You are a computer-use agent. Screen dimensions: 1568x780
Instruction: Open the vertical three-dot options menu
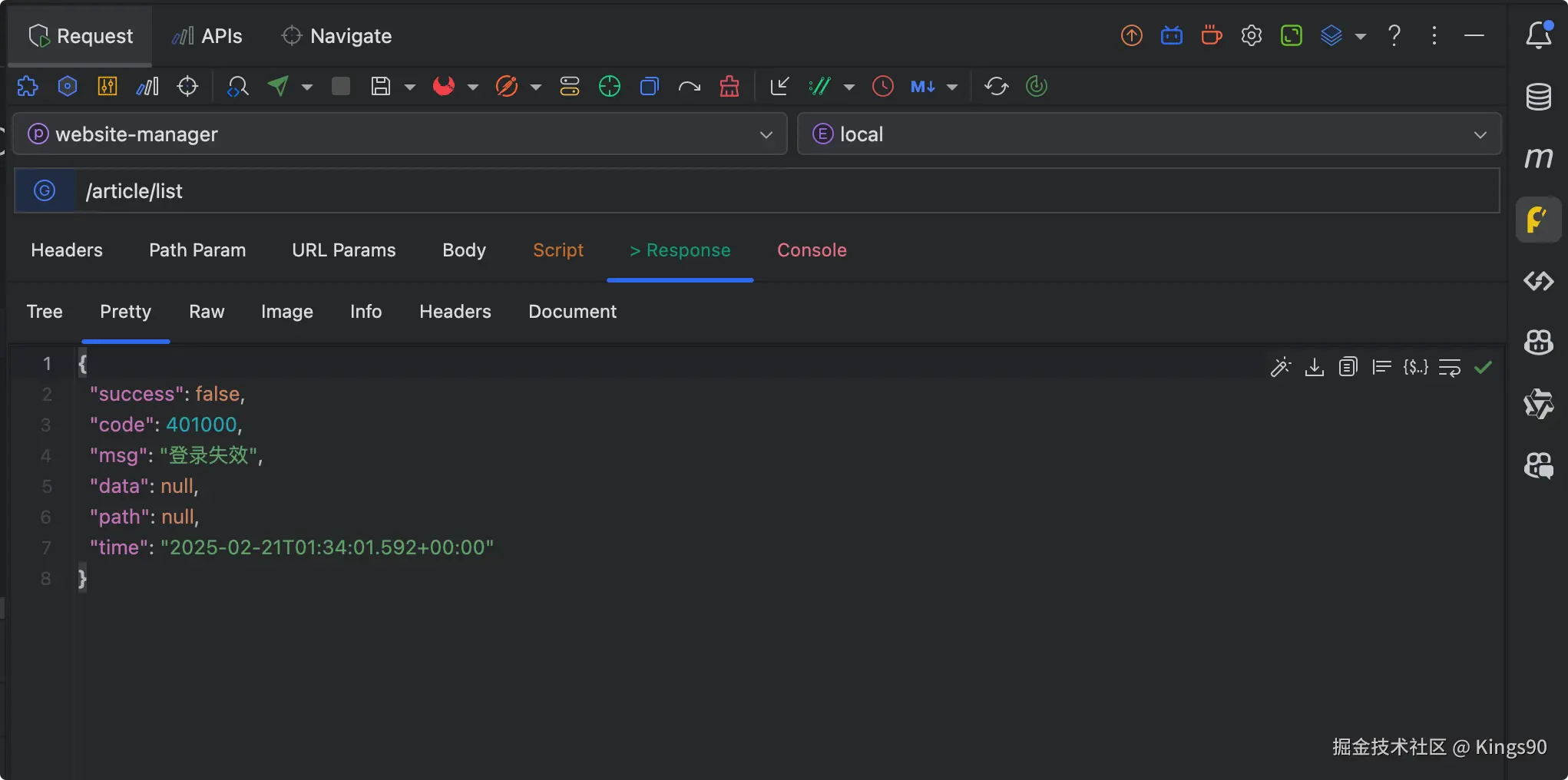[1434, 35]
